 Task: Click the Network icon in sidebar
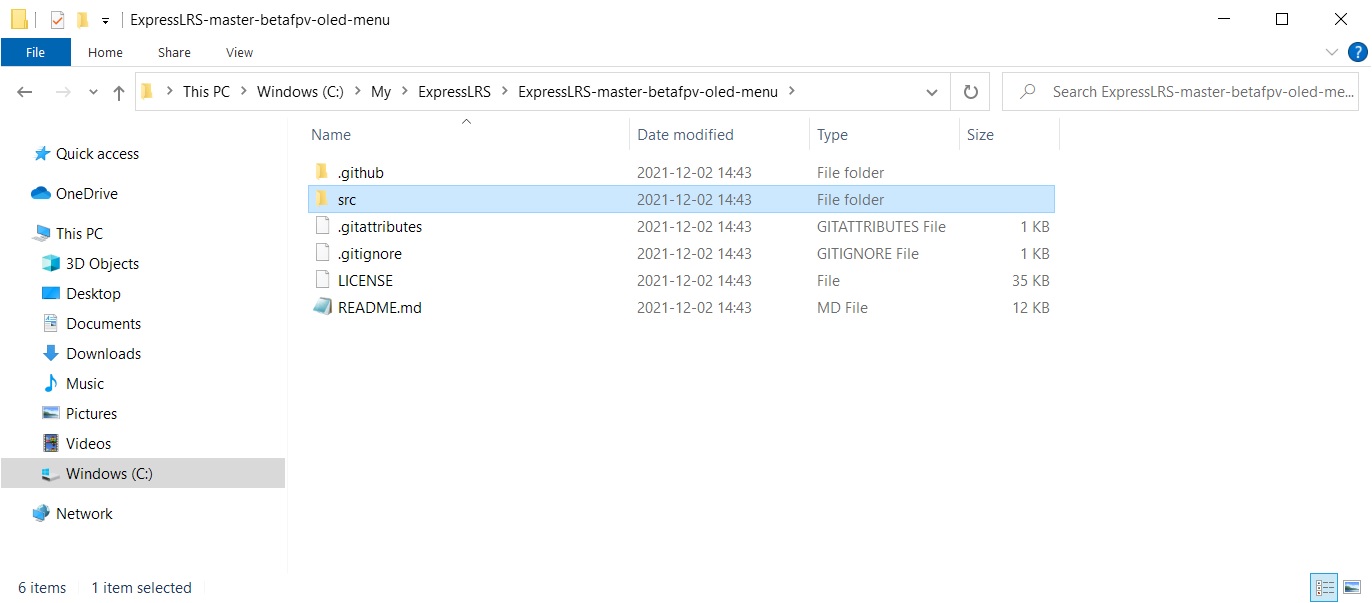click(41, 513)
